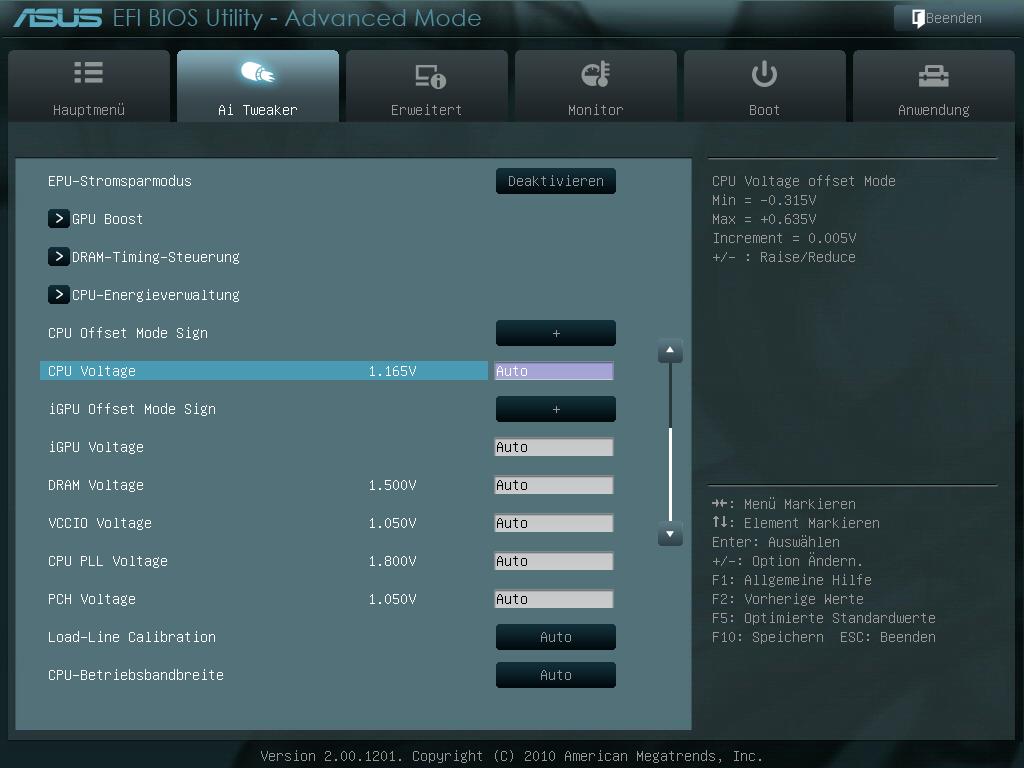Switch to the Hauptmenü tab

click(89, 86)
